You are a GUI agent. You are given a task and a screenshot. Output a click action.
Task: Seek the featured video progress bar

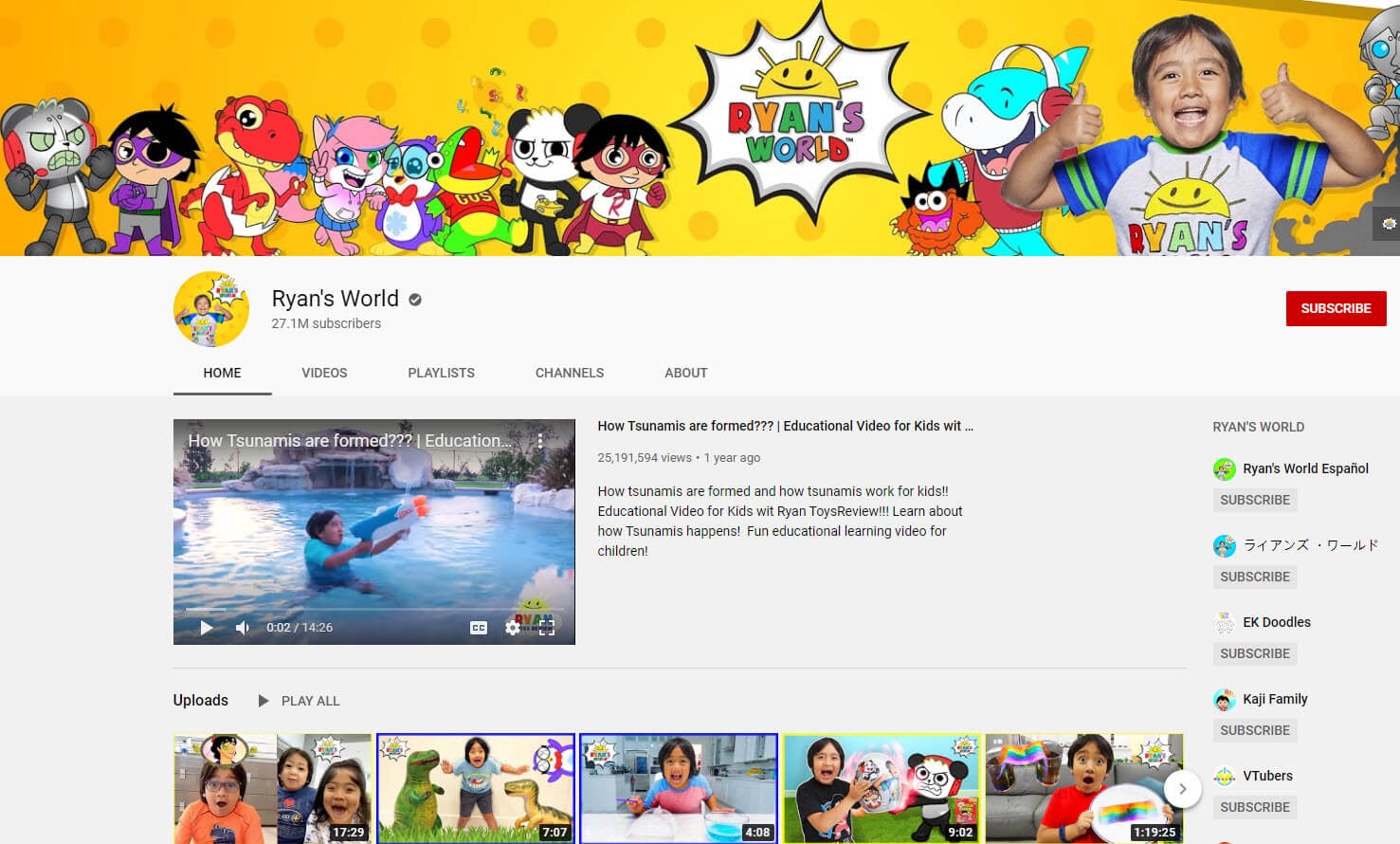[x=374, y=609]
